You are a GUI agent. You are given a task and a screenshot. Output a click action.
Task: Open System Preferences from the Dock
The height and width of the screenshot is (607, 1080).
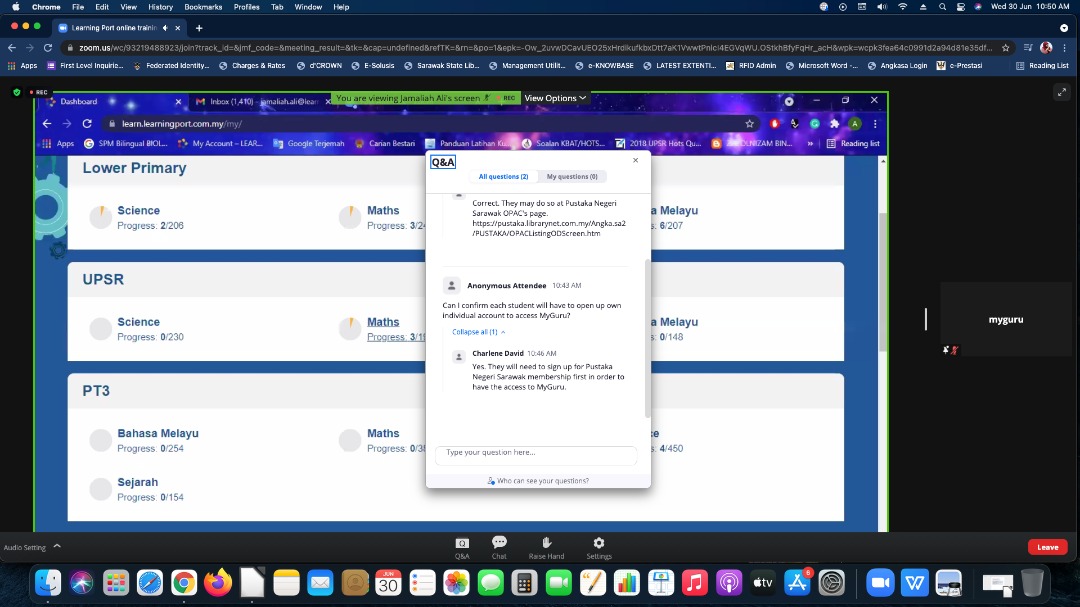coord(831,583)
